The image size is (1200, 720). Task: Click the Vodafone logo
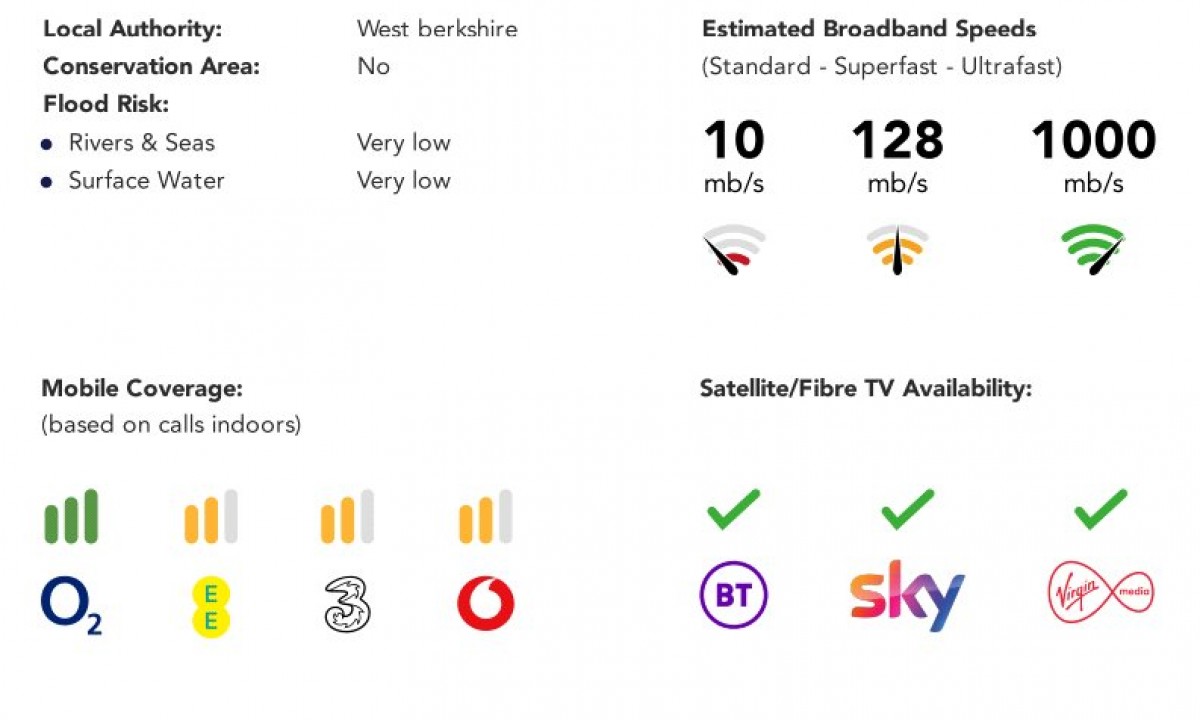486,604
